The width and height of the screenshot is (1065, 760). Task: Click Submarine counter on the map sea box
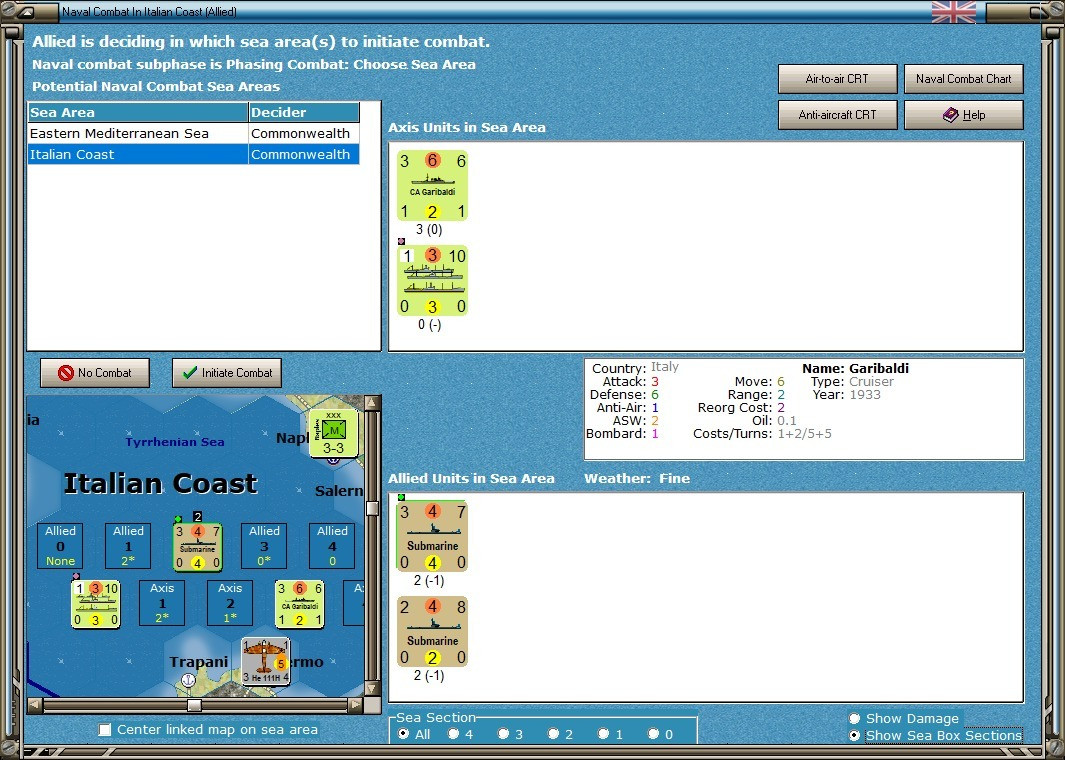coord(198,547)
